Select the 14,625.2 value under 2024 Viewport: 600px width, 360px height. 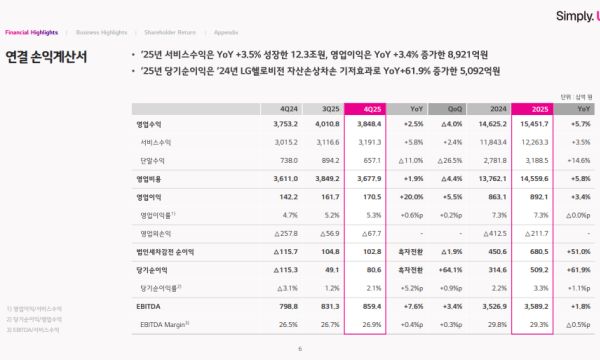point(492,124)
